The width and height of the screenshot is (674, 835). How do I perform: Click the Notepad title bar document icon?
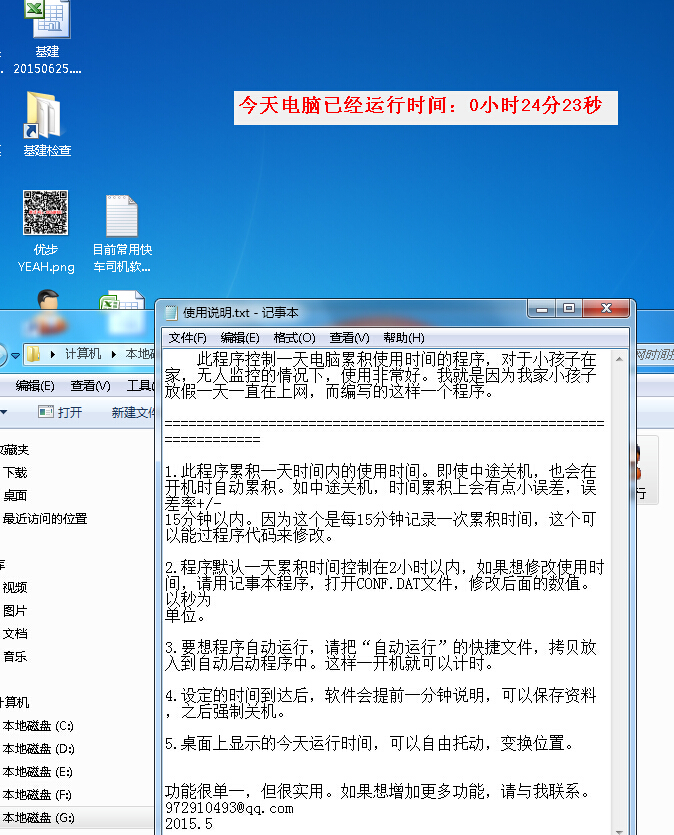[171, 313]
